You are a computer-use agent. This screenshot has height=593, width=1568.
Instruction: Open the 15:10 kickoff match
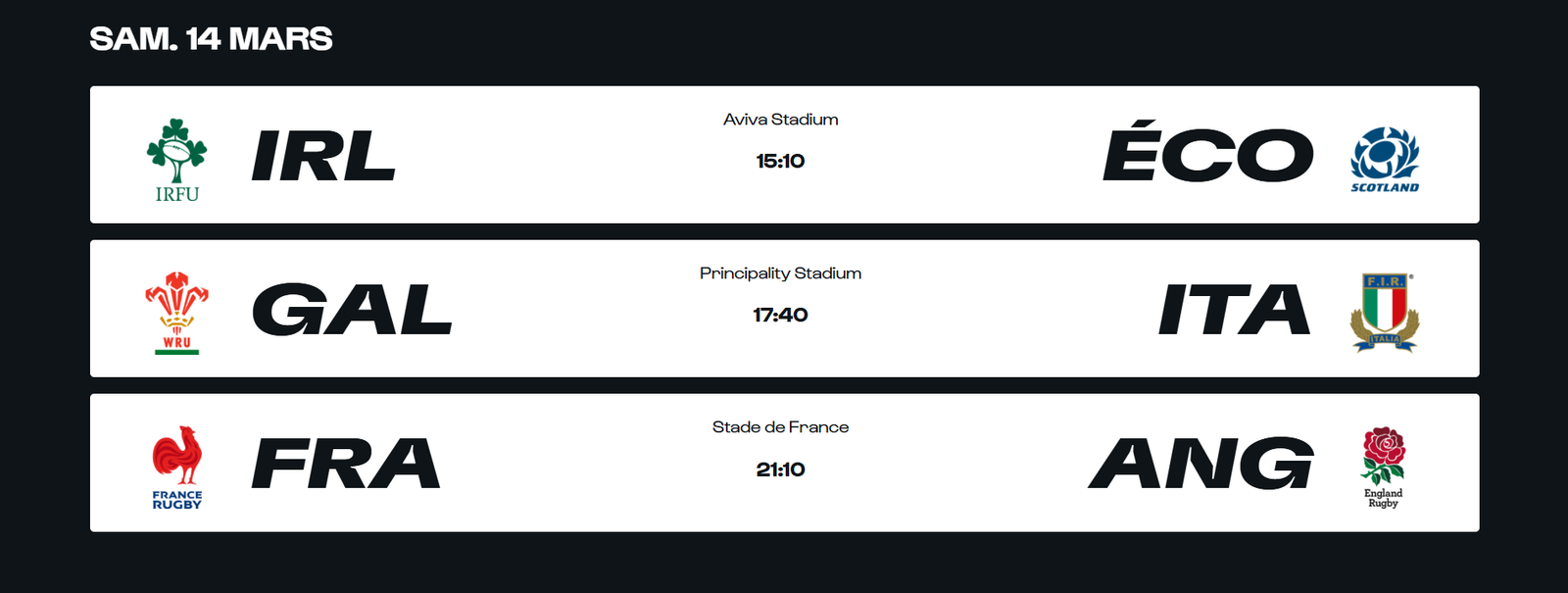click(x=780, y=162)
